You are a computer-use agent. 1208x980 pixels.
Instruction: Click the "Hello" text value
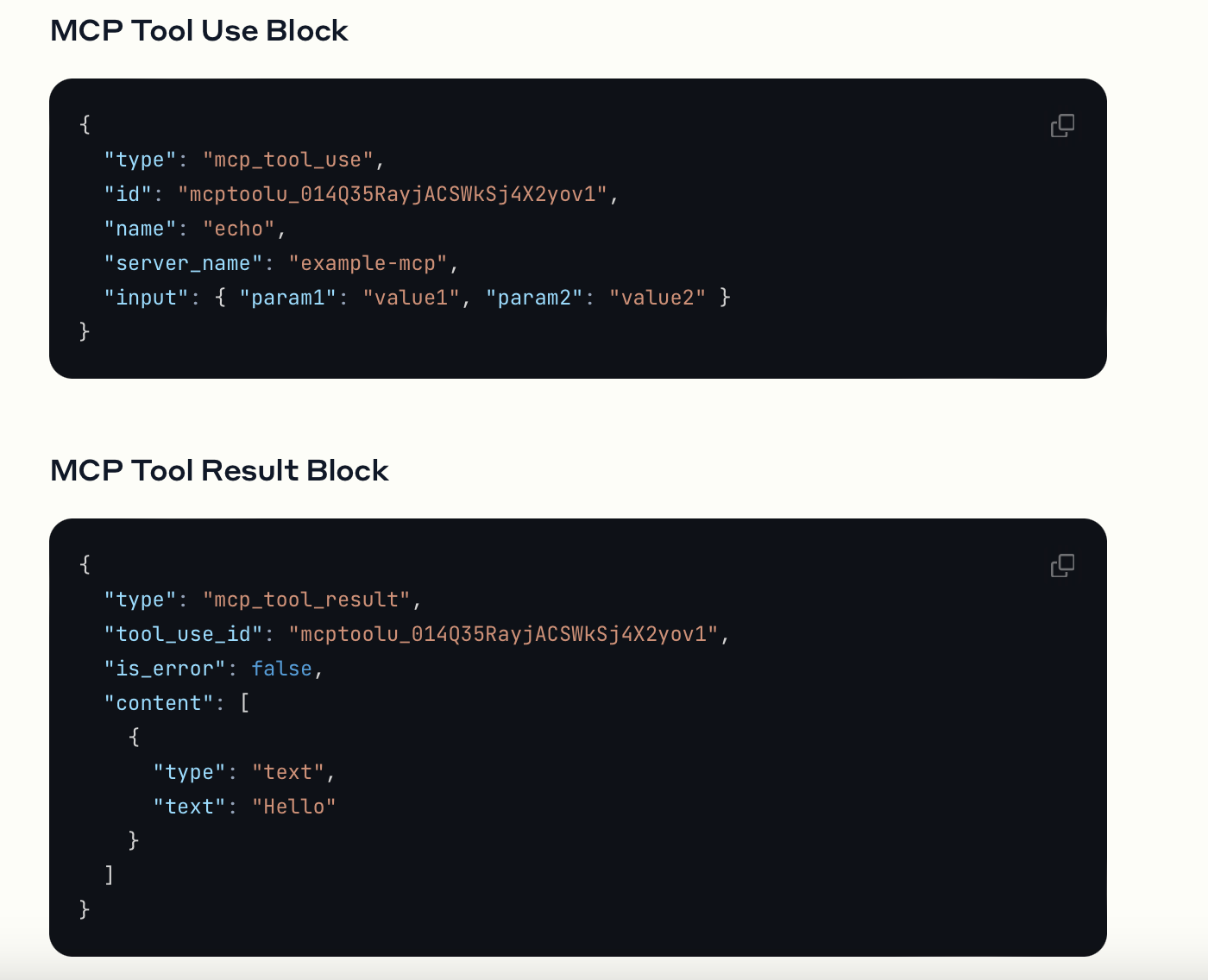pos(294,807)
